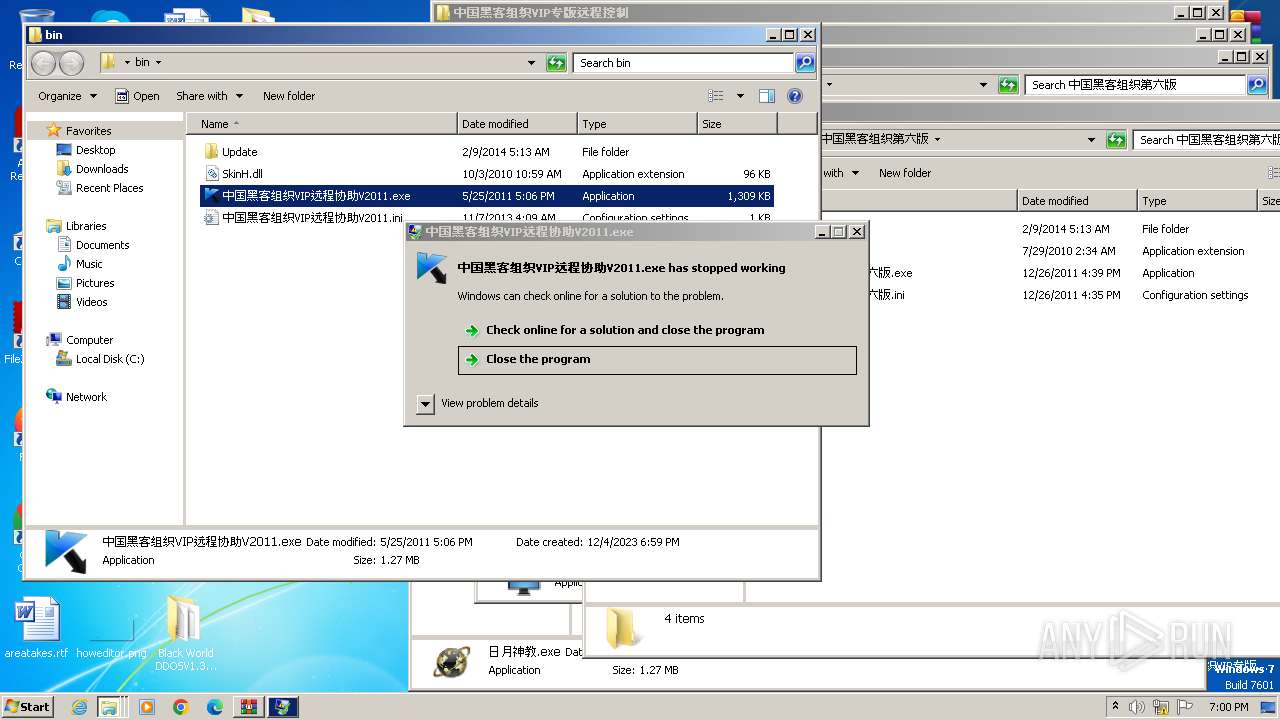Select 日月神教.exe details icon

452,661
